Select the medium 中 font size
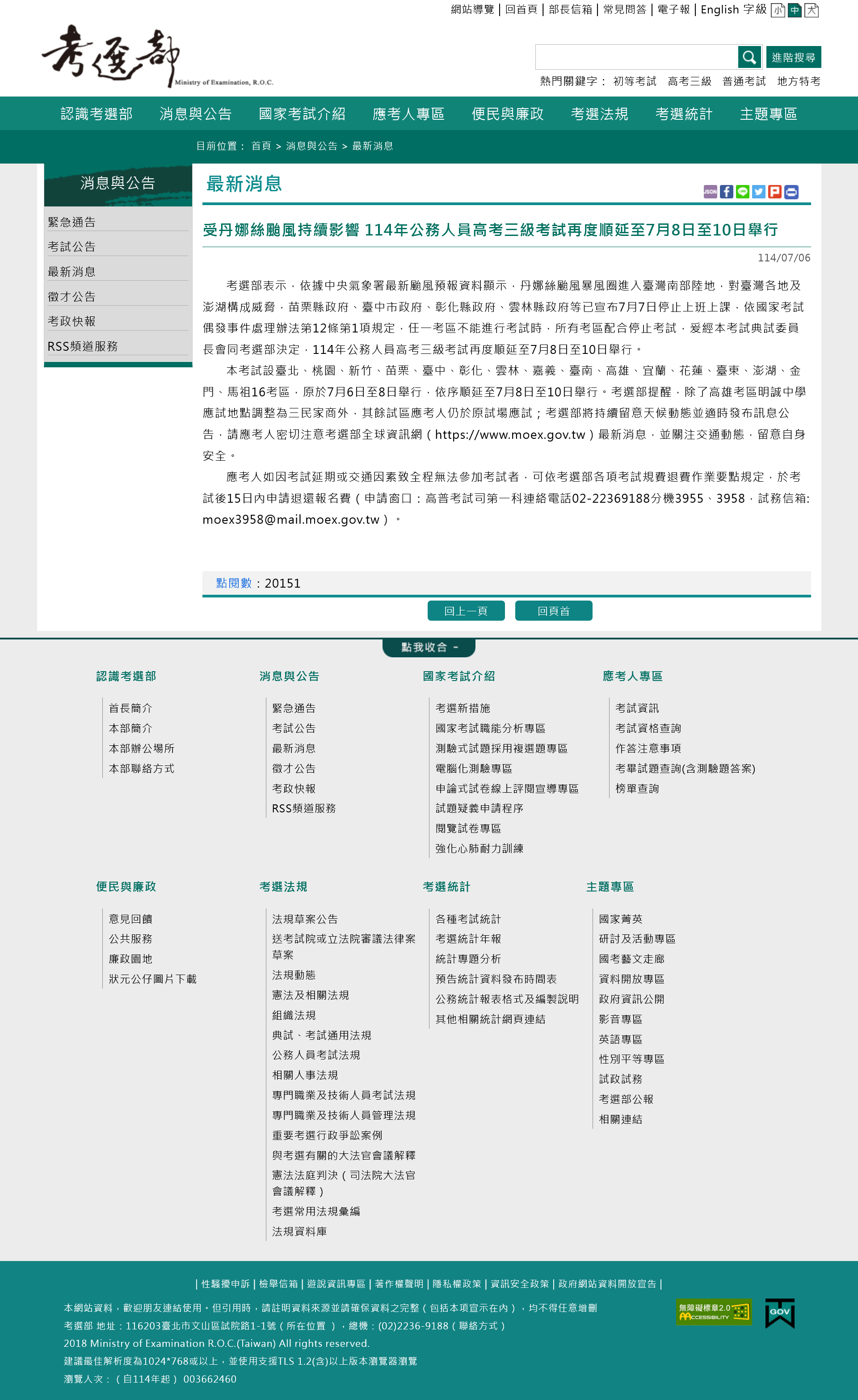Image resolution: width=858 pixels, height=1400 pixels. coord(795,10)
